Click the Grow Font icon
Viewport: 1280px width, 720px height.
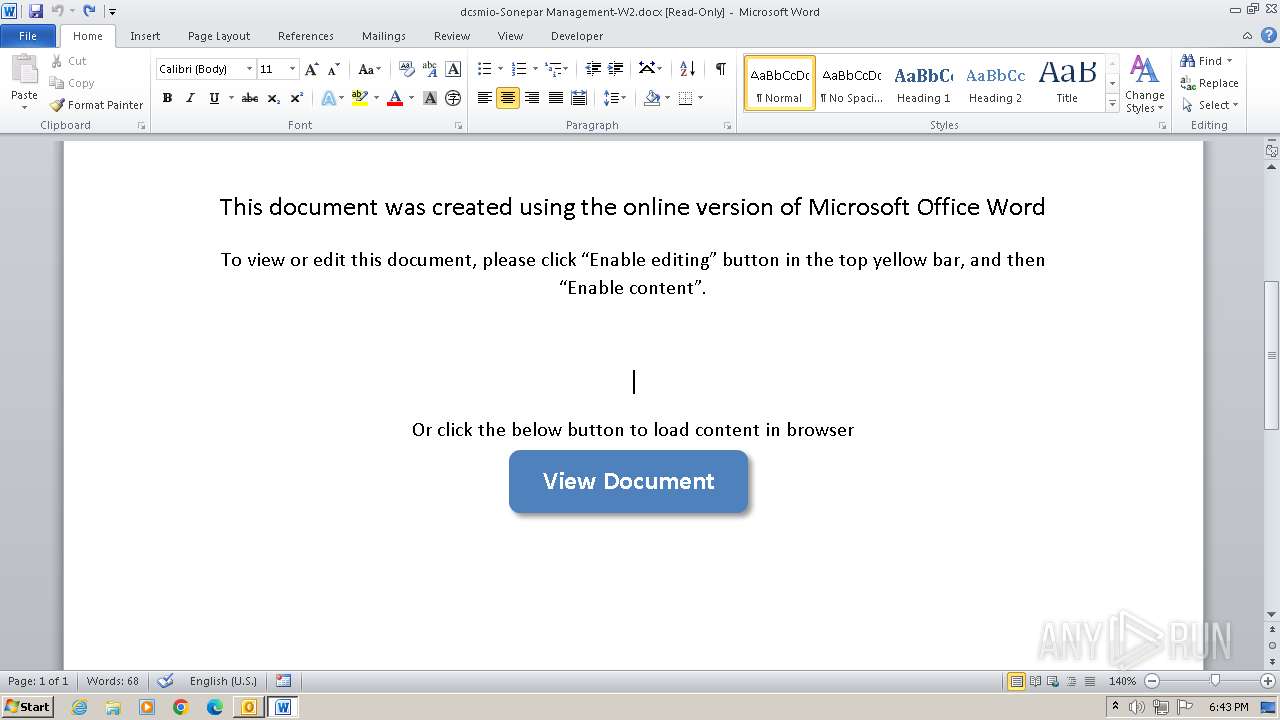point(312,69)
